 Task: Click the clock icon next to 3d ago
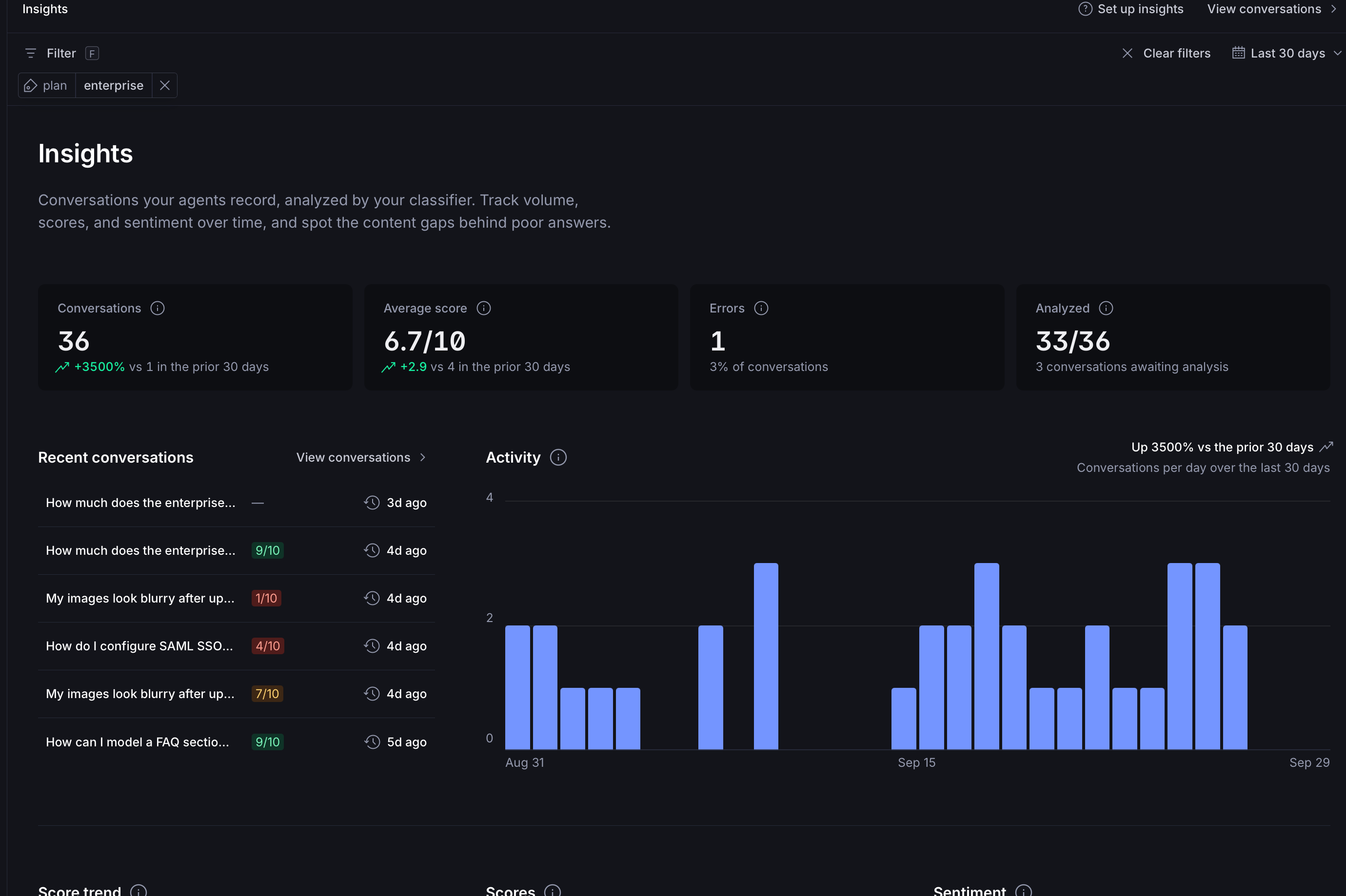372,503
